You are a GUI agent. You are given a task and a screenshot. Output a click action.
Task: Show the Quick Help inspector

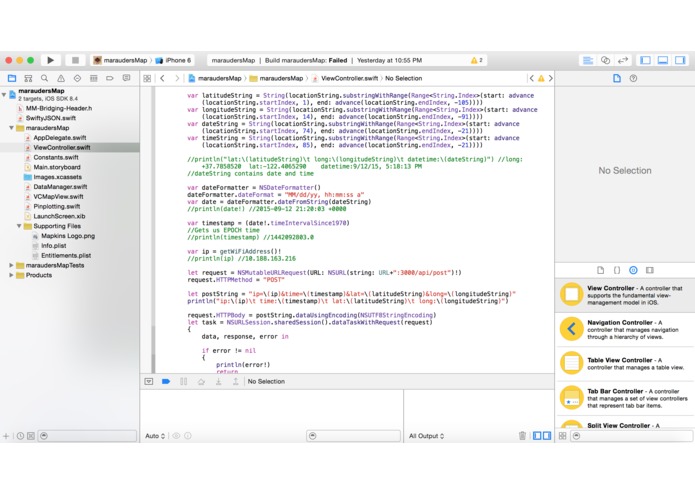click(x=633, y=78)
